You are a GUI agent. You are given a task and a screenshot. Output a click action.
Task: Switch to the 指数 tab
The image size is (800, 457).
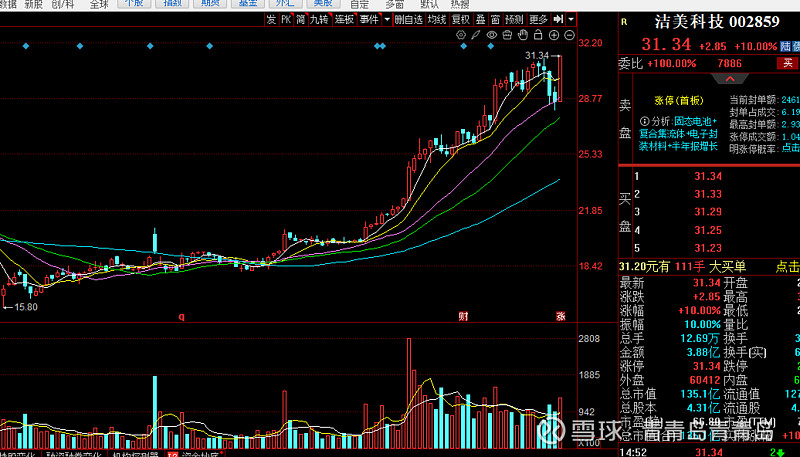click(173, 3)
